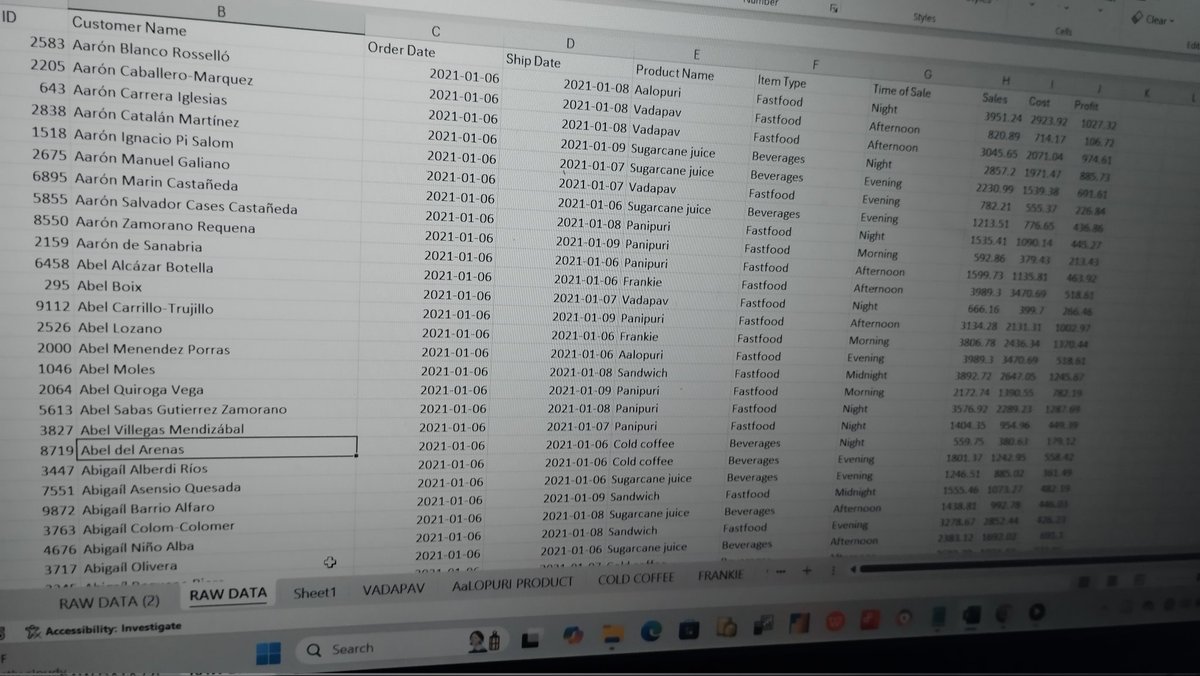This screenshot has height=676, width=1200.
Task: Open the AaLOPURI PRODUCT sheet
Action: [512, 582]
